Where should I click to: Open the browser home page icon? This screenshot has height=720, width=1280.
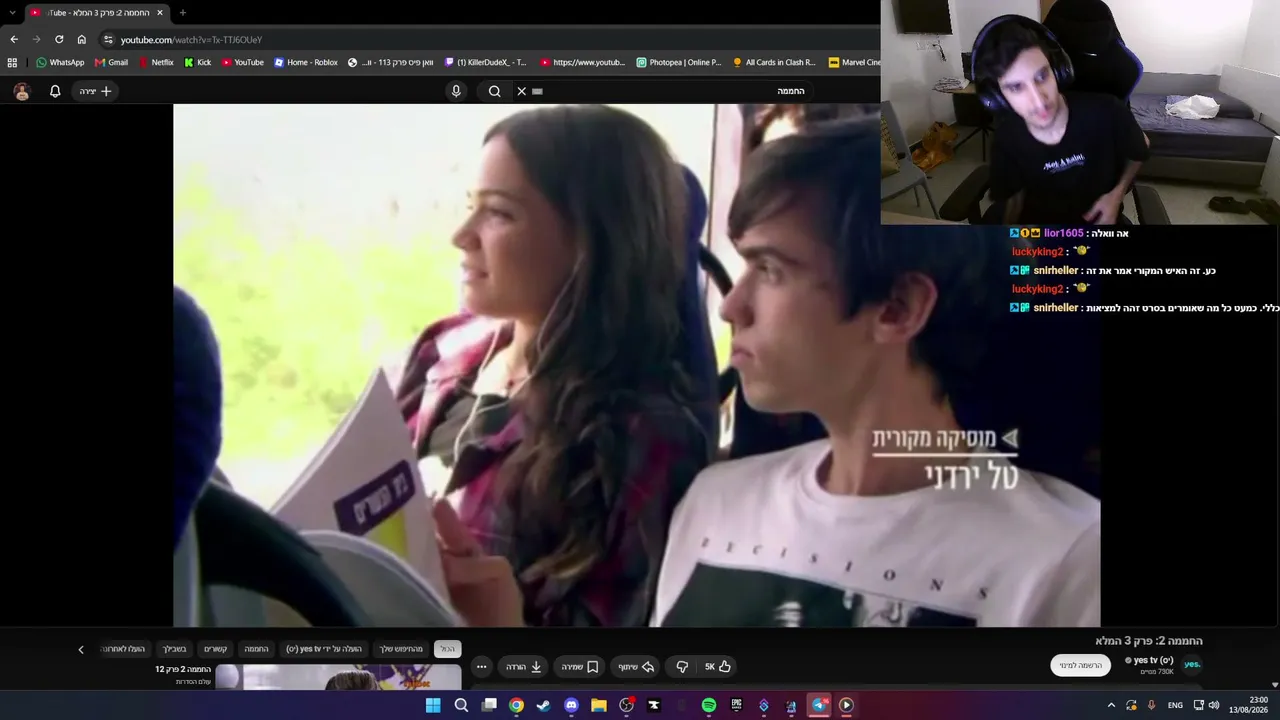click(82, 39)
